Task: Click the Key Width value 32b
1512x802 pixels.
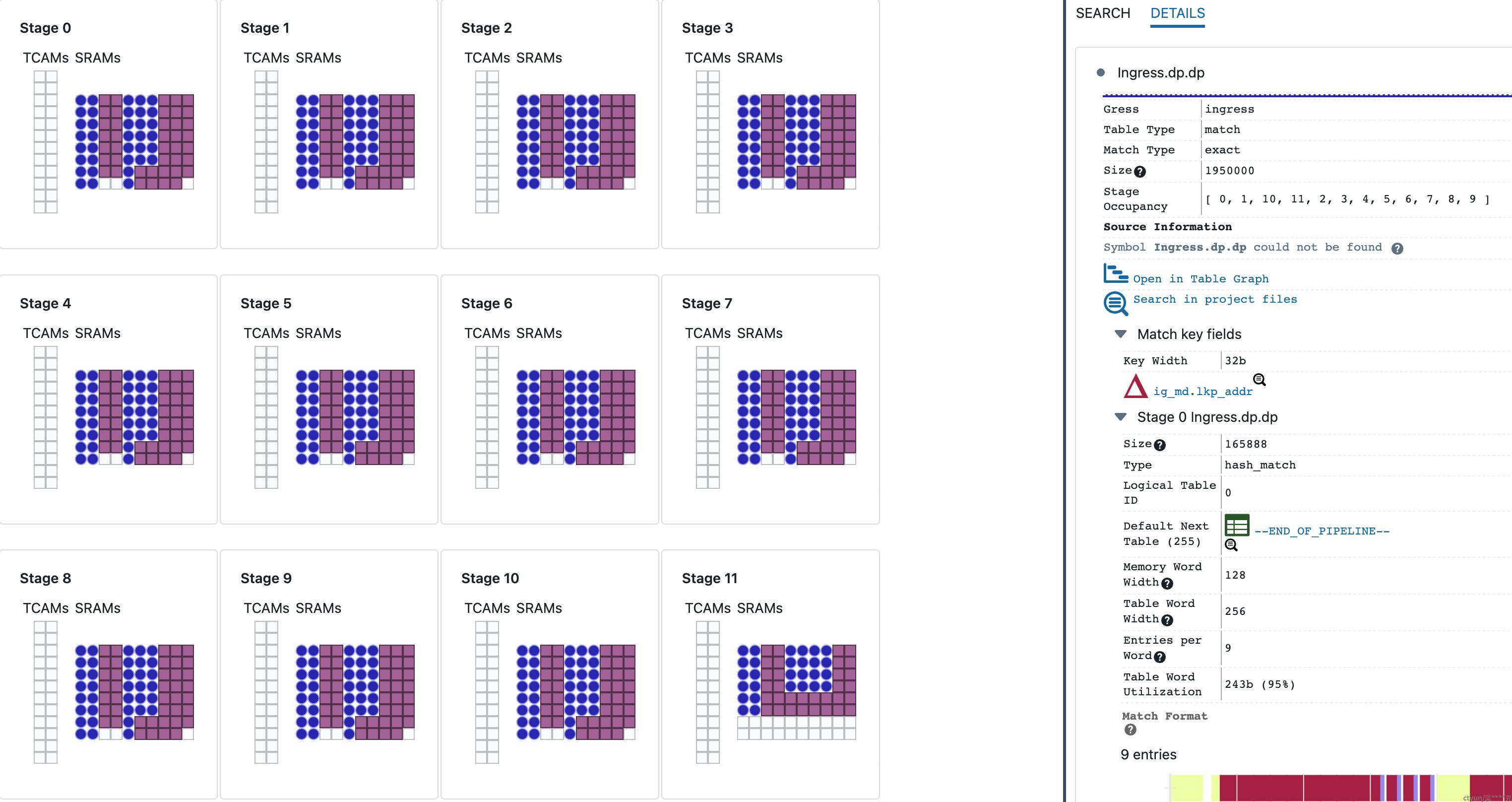Action: pyautogui.click(x=1235, y=360)
